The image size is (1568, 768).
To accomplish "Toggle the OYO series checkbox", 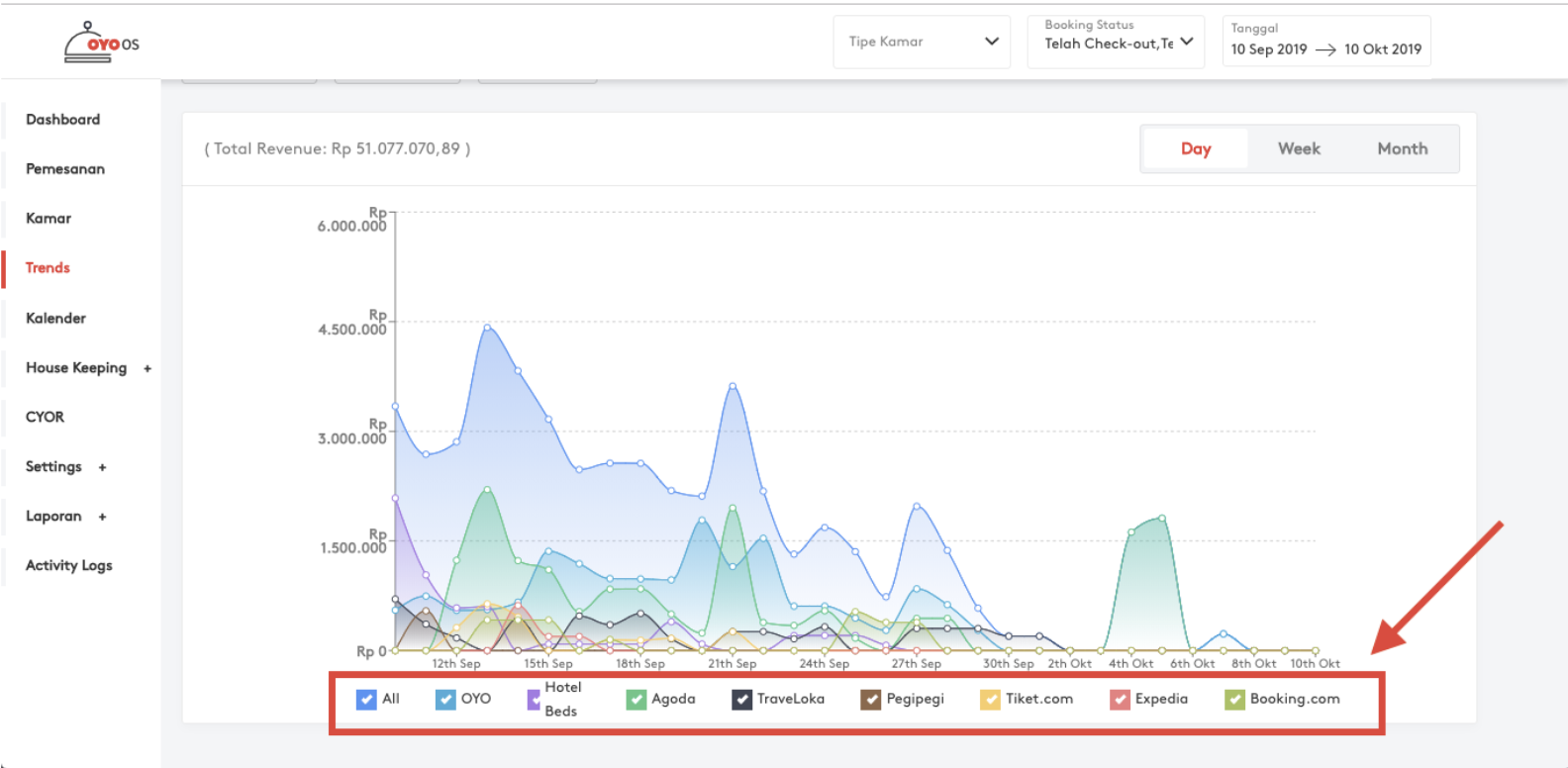I will click(x=445, y=700).
